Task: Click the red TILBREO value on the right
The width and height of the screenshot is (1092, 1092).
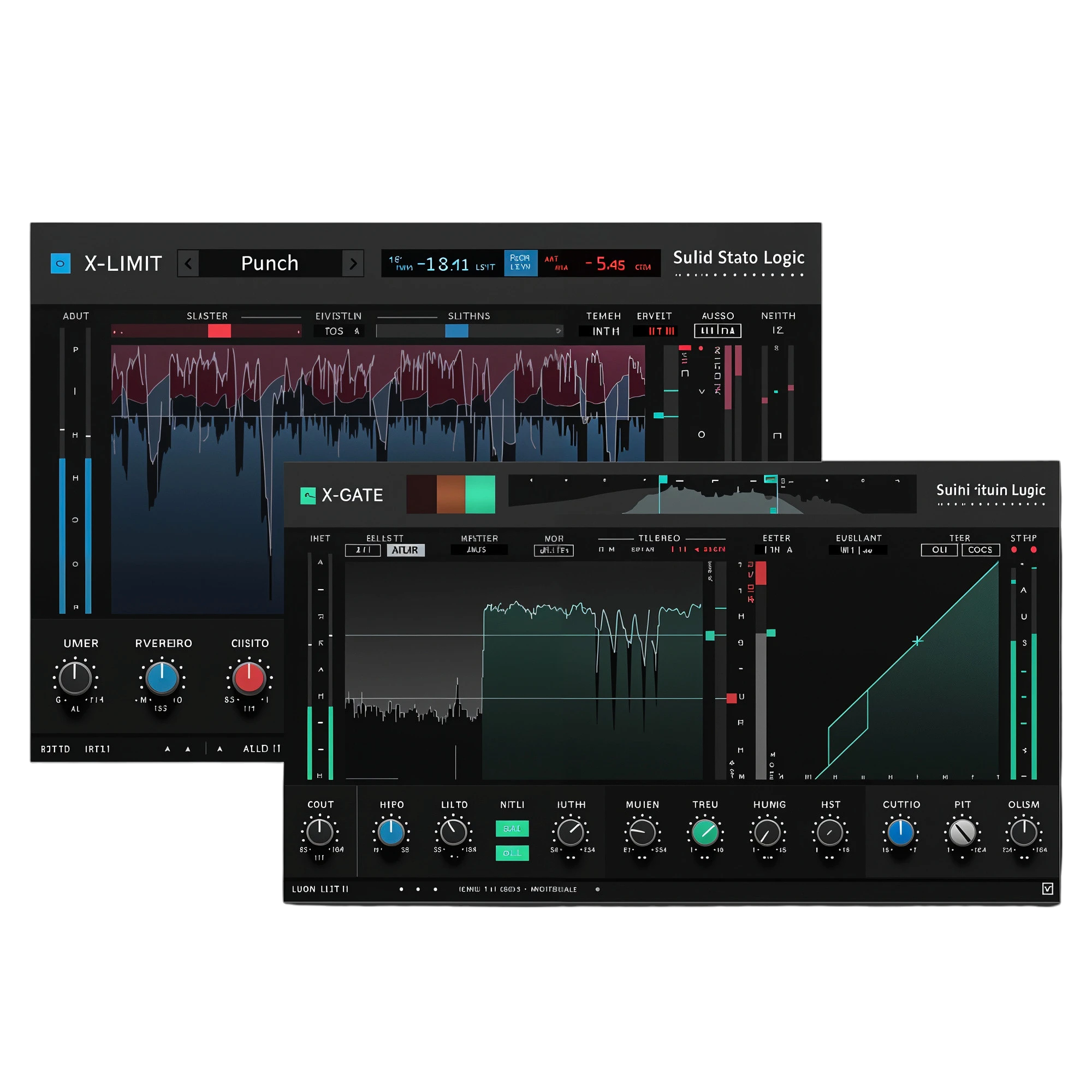Action: pyautogui.click(x=709, y=549)
